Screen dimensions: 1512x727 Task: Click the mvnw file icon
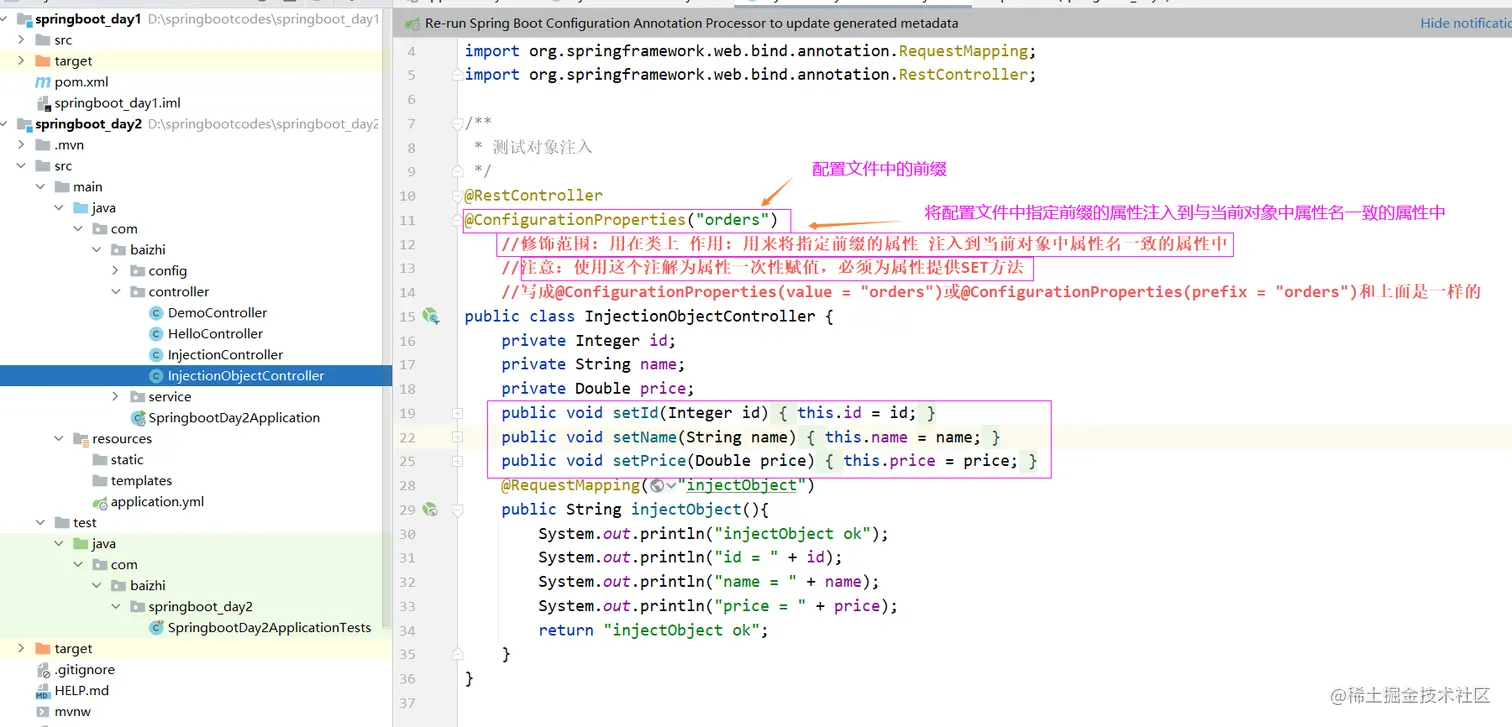[x=43, y=712]
